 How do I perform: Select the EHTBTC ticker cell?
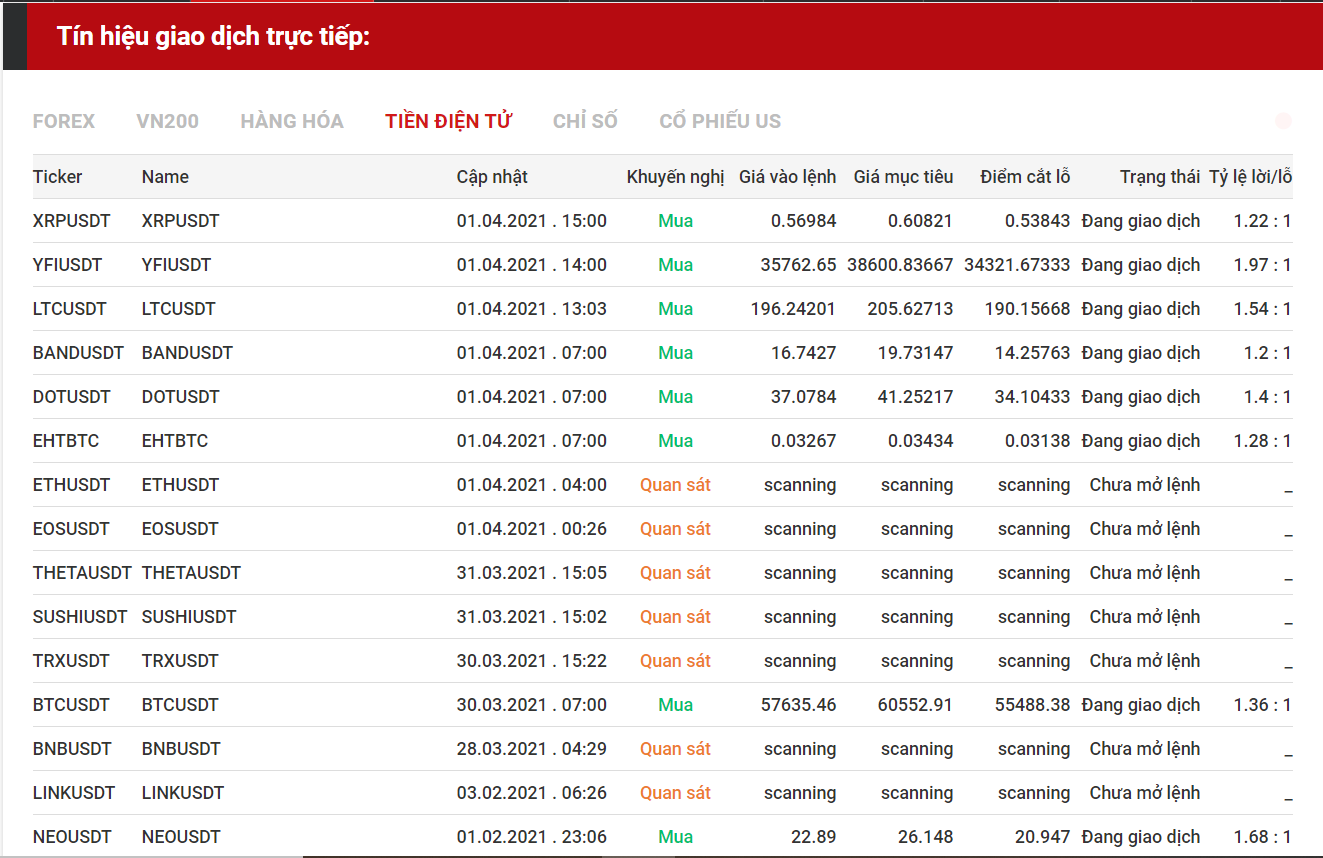[66, 441]
